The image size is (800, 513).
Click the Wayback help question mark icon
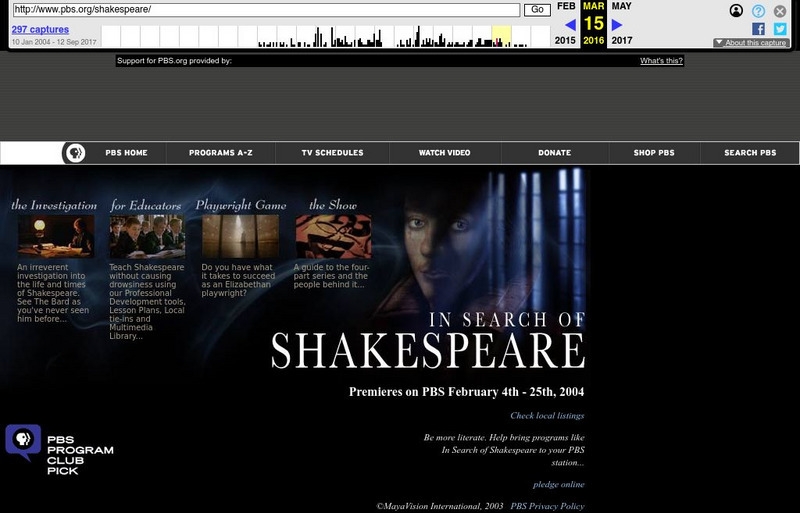tap(758, 11)
